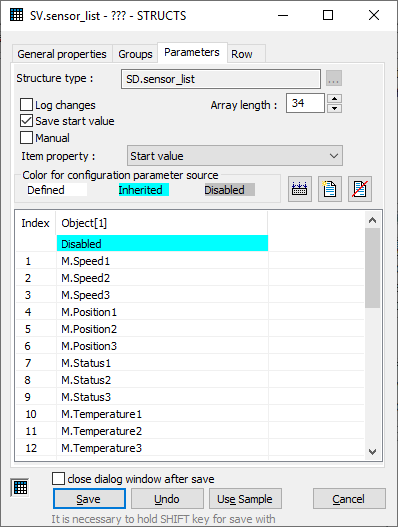Click the Inherited cyan color swatch

click(x=144, y=190)
